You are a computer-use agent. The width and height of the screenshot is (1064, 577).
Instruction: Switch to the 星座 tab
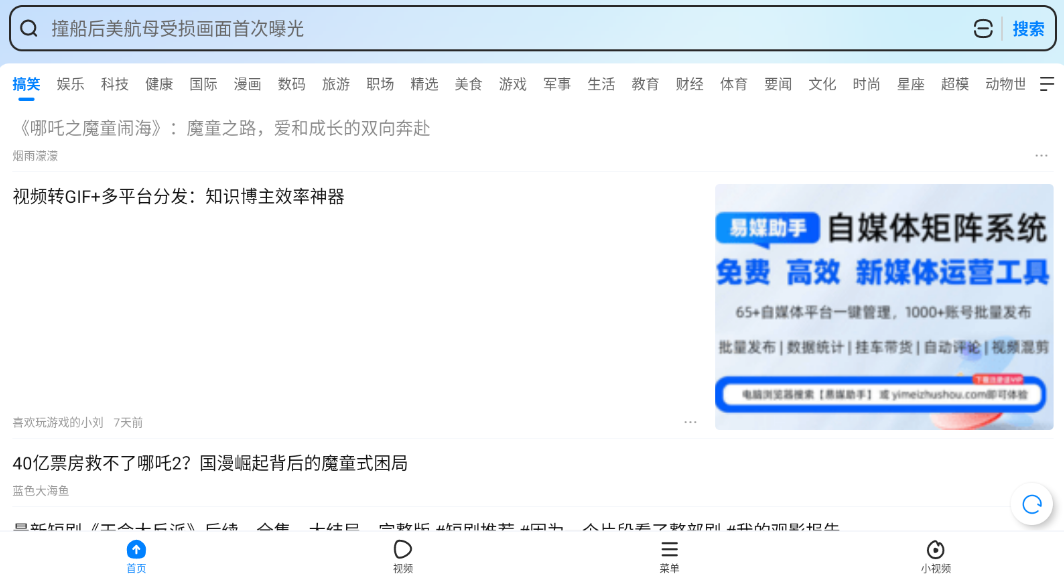[911, 84]
